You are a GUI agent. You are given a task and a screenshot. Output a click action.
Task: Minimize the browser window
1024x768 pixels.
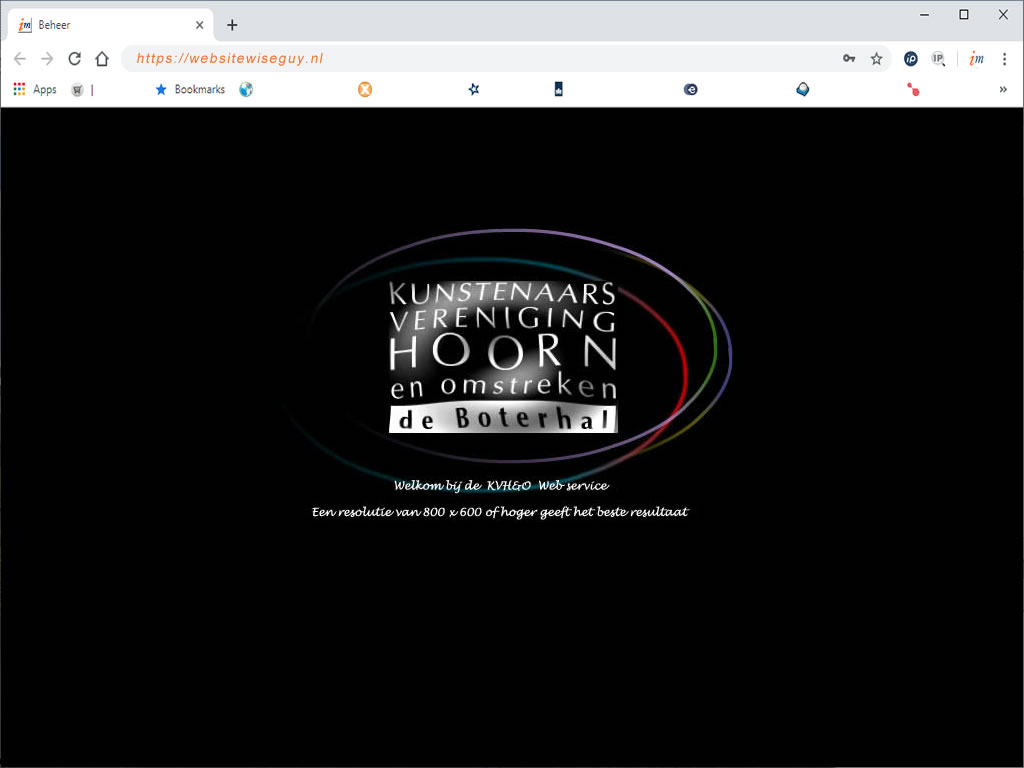925,14
